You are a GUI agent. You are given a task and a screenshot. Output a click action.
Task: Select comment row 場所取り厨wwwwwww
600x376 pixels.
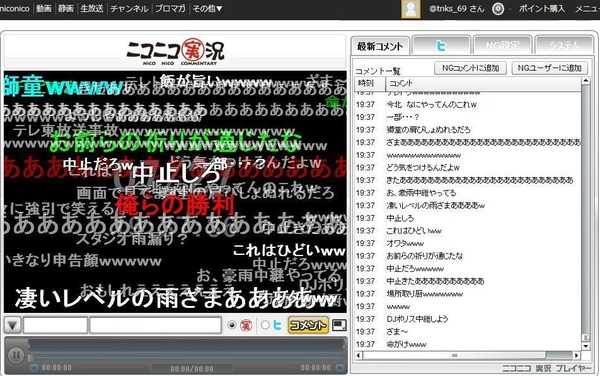click(x=468, y=294)
